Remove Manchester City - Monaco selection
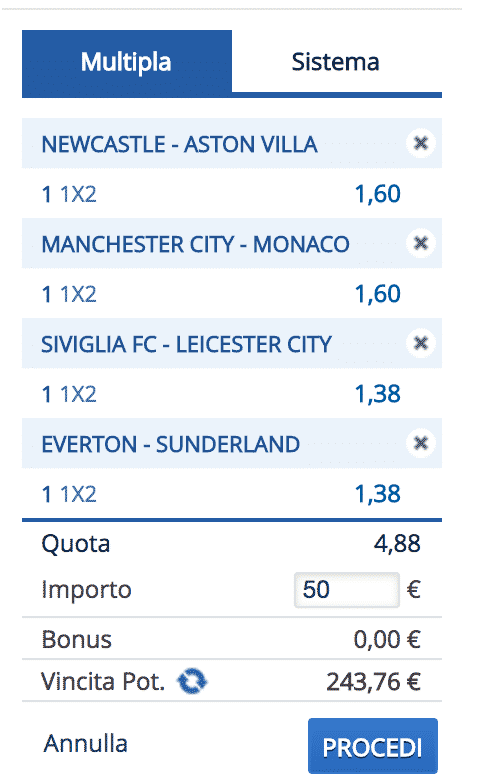This screenshot has height=778, width=478. pos(420,243)
